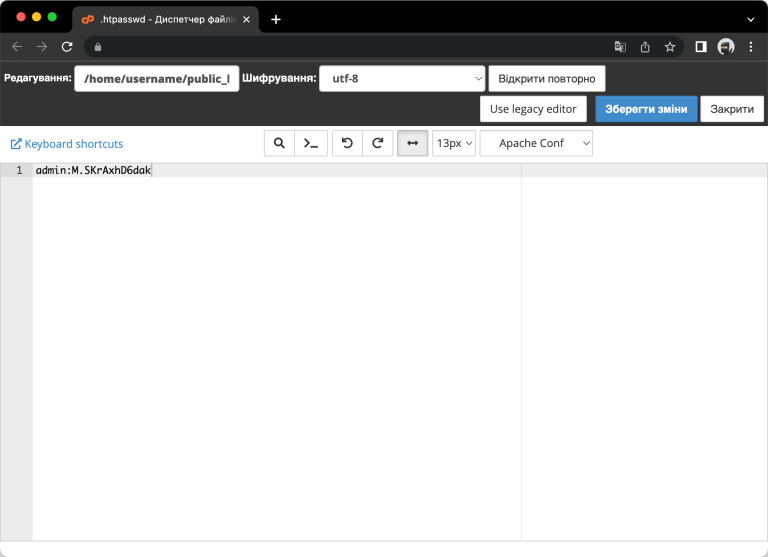
Task: Open the go-to-line command prompt icon
Action: (311, 143)
